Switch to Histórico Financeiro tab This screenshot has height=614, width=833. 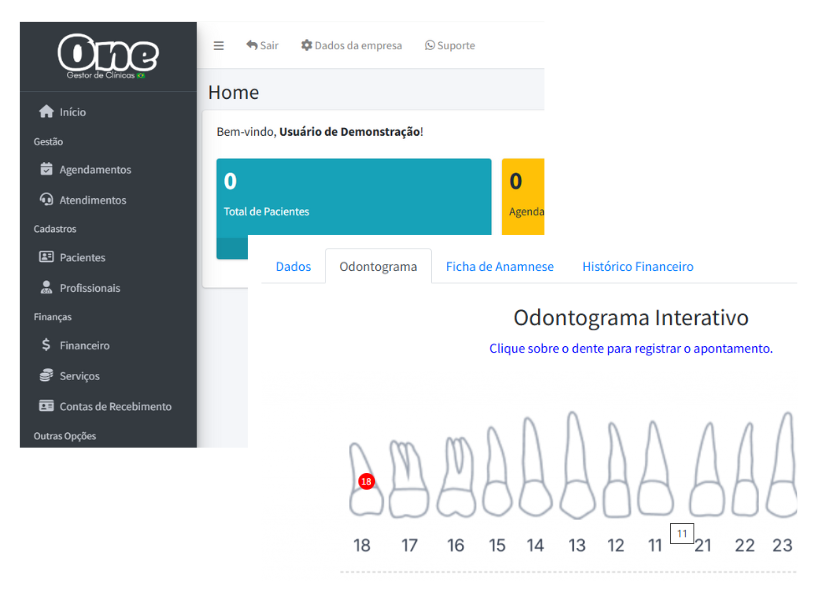tap(637, 267)
